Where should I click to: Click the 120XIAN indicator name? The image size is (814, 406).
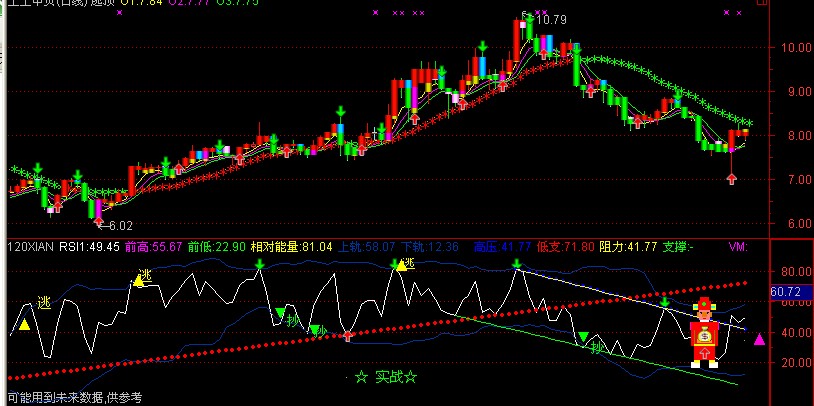(30, 246)
